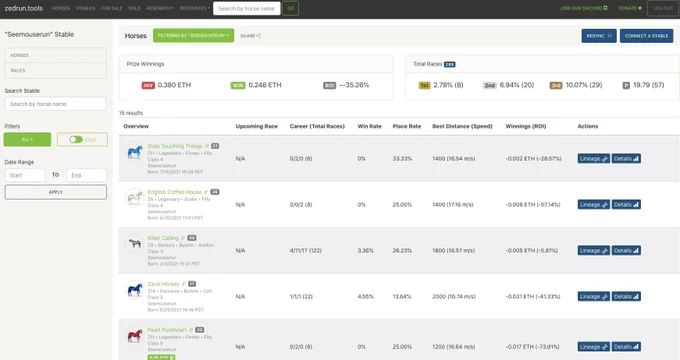The width and height of the screenshot is (680, 360).
Task: Click the Connect a Stable button
Action: (x=646, y=36)
